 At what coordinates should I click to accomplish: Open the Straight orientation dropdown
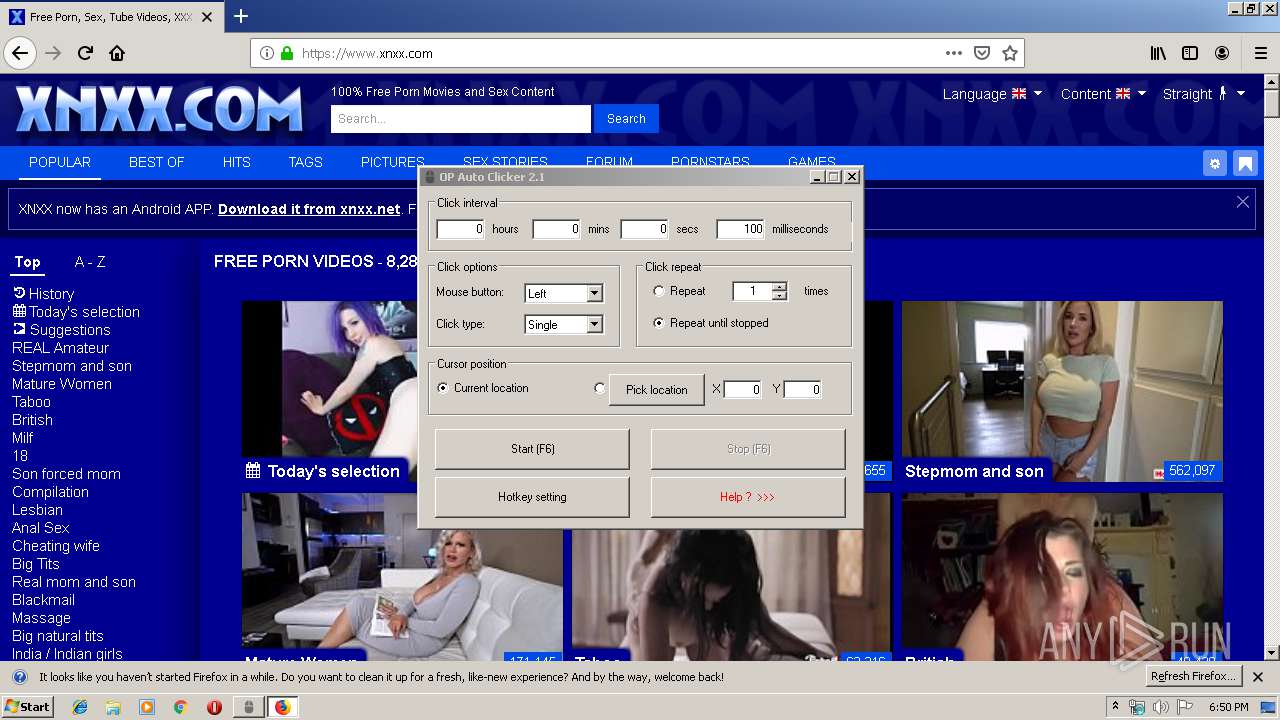(1204, 94)
